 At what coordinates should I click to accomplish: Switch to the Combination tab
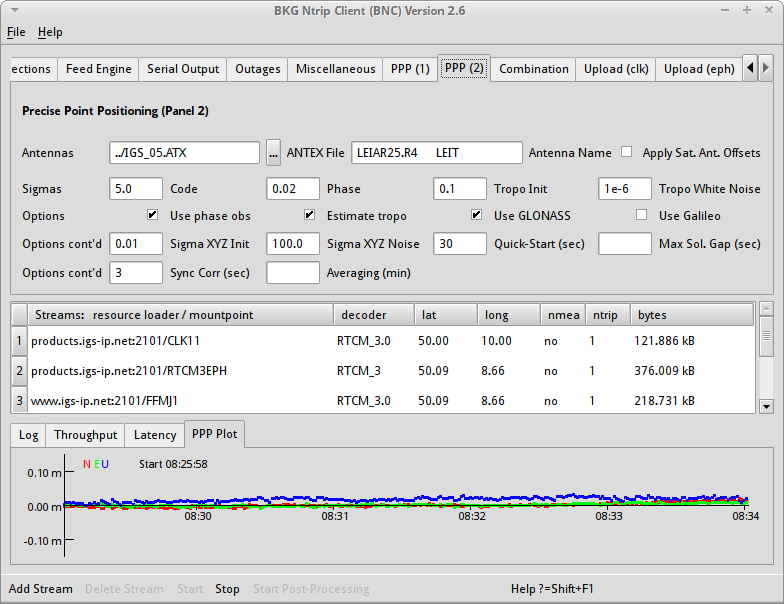tap(533, 69)
